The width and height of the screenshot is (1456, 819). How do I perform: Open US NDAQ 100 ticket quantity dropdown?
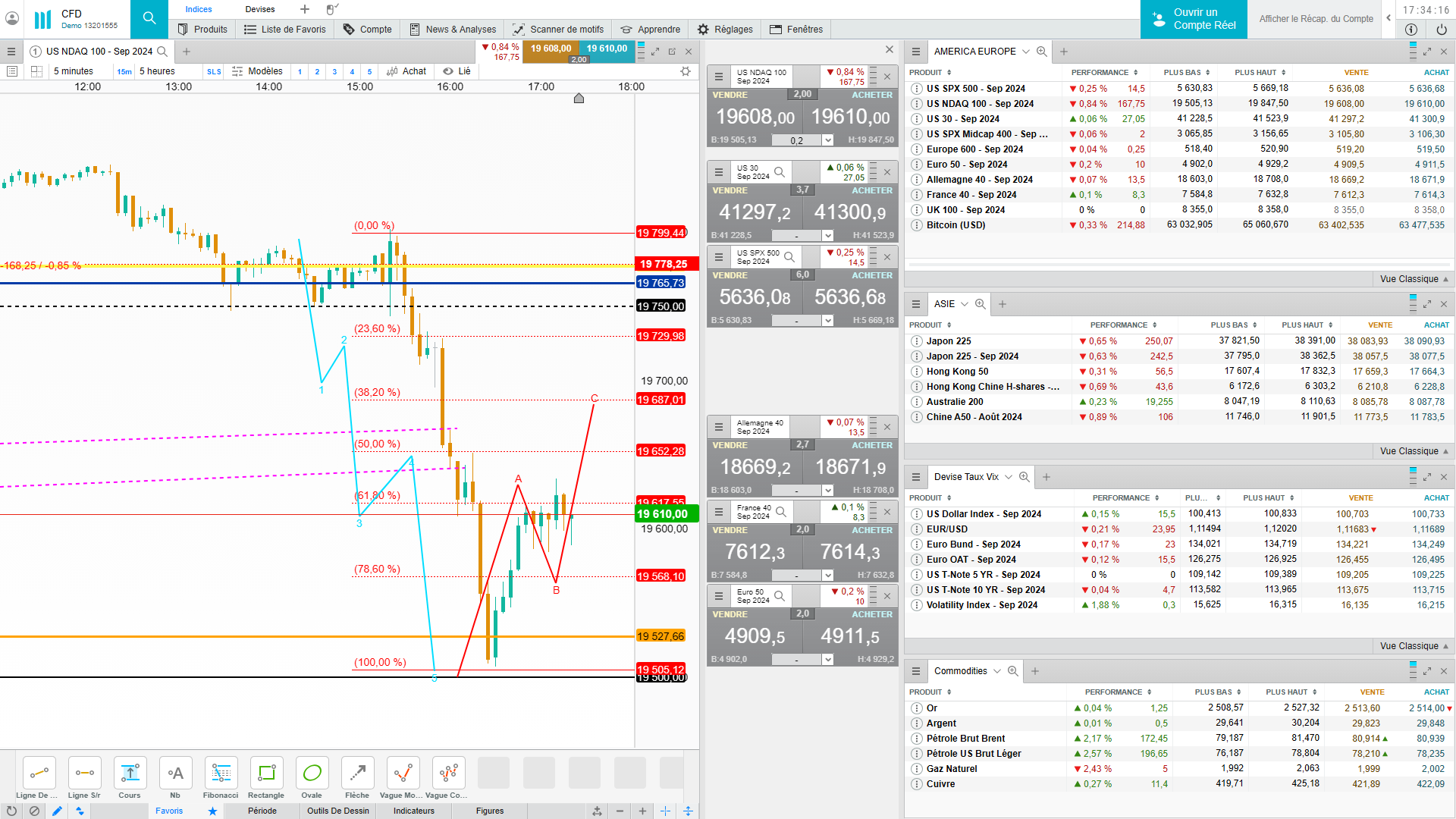(x=827, y=140)
